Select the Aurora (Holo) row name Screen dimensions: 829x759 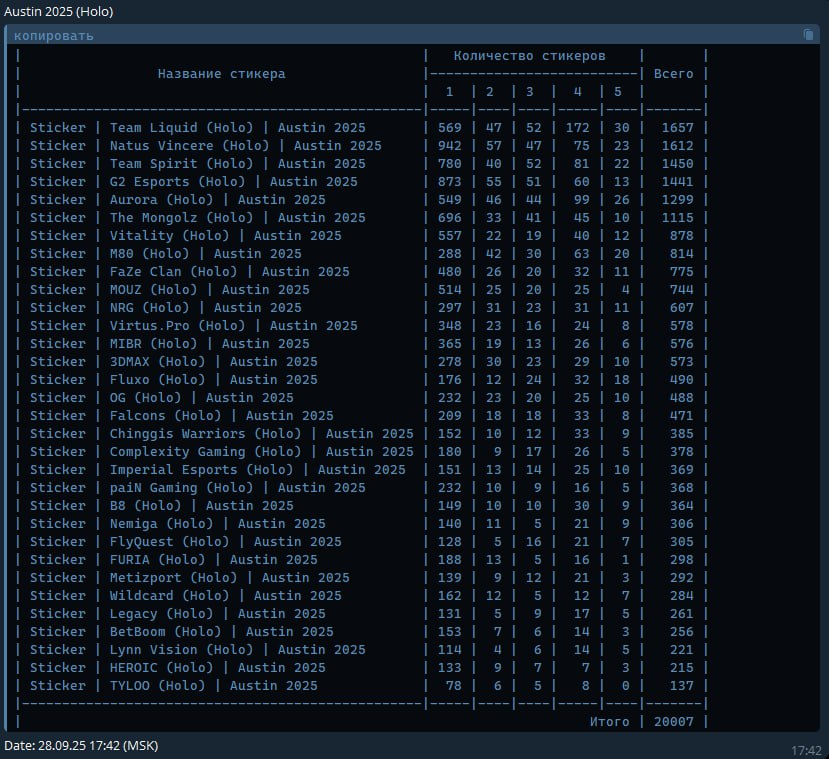click(178, 199)
